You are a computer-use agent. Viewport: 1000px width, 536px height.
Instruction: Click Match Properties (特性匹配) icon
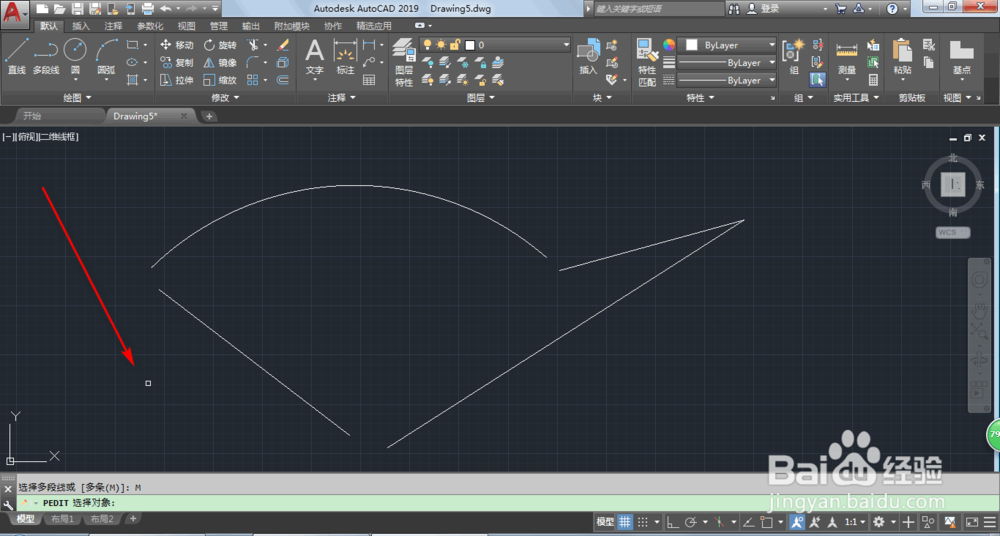(x=647, y=62)
